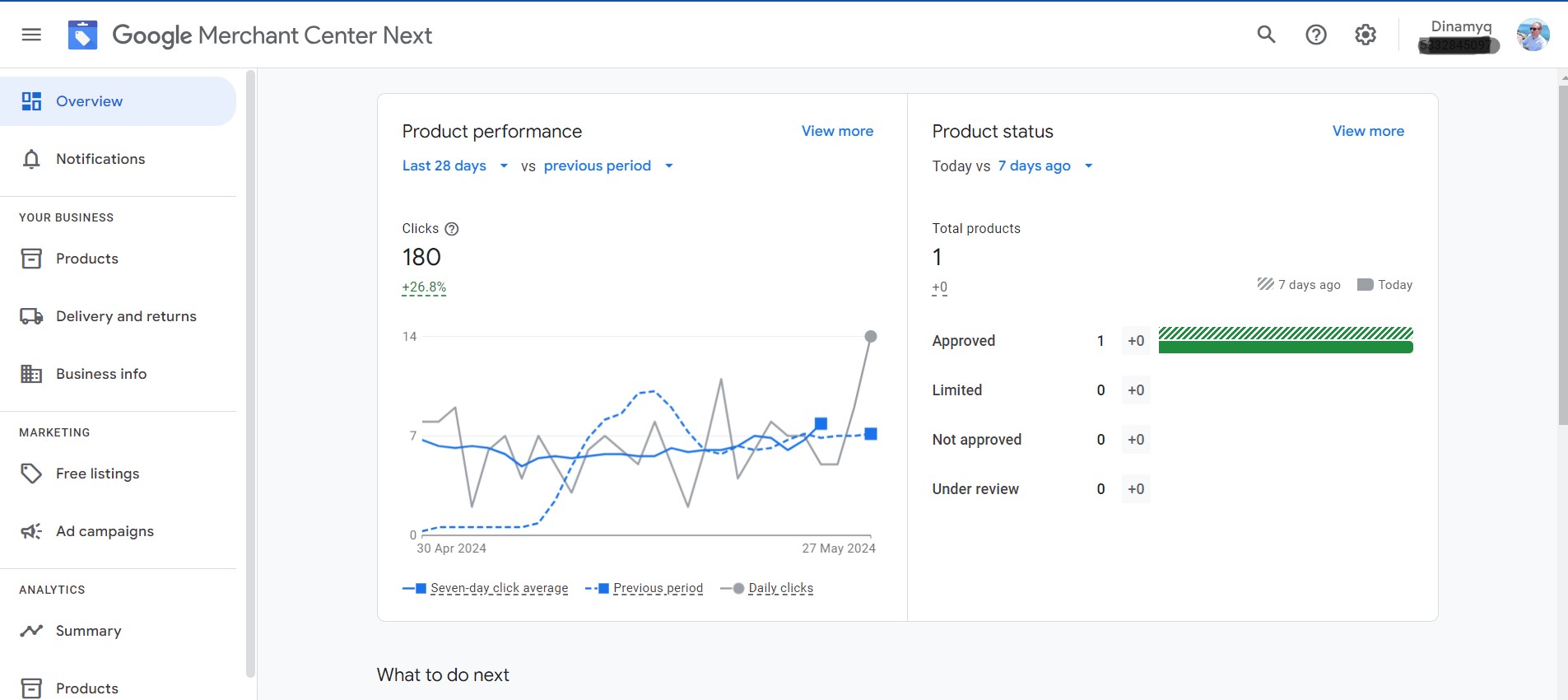
Task: Open Summary under Analytics
Action: [118, 631]
